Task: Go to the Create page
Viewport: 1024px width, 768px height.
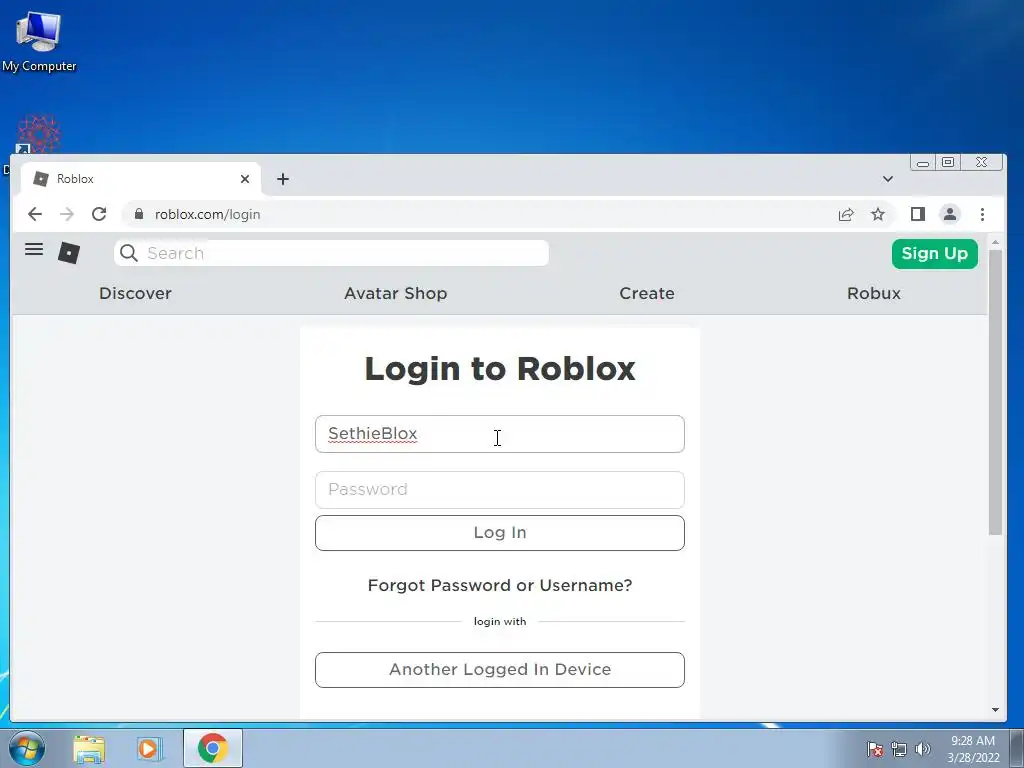Action: pos(647,293)
